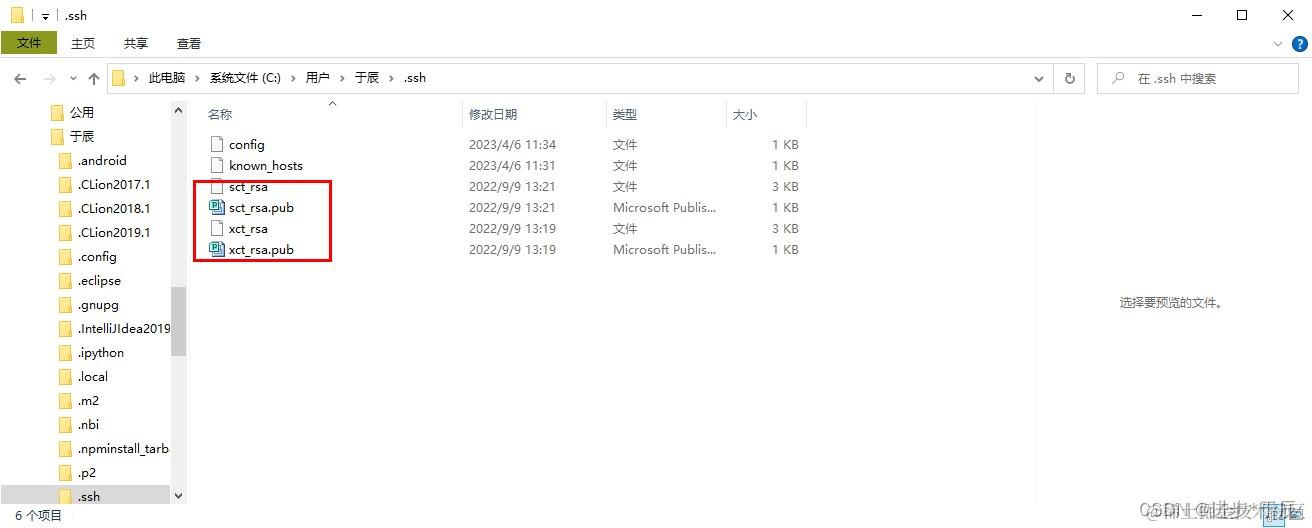Click the sct_rsa.pub file name
Viewport: 1312px width, 528px height.
pyautogui.click(x=261, y=208)
